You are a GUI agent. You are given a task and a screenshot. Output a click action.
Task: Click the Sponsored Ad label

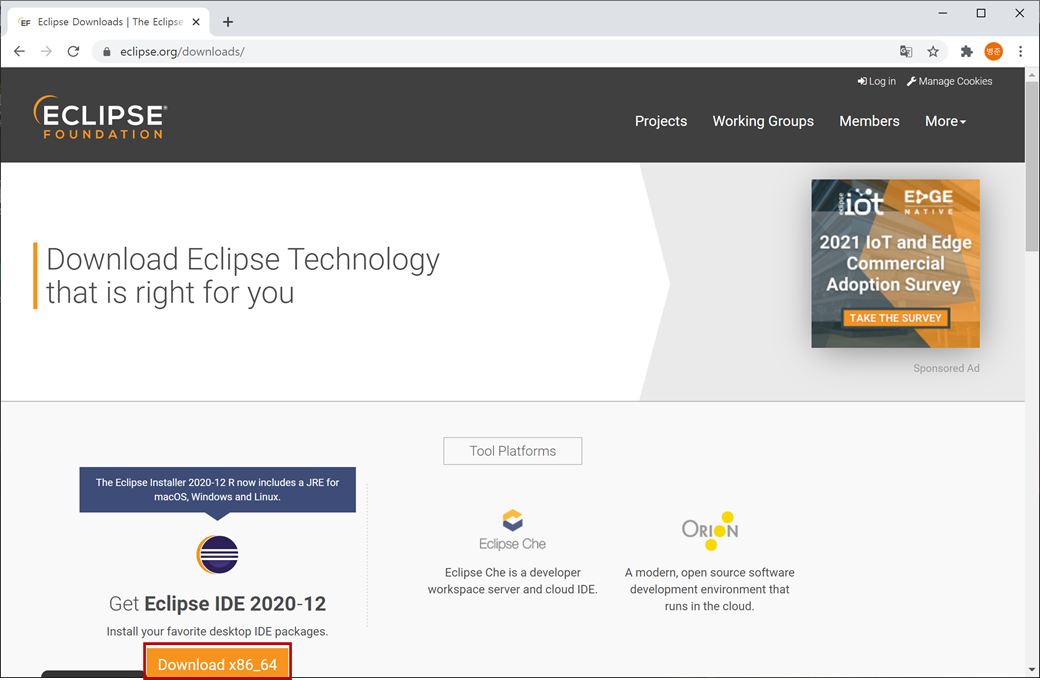946,368
